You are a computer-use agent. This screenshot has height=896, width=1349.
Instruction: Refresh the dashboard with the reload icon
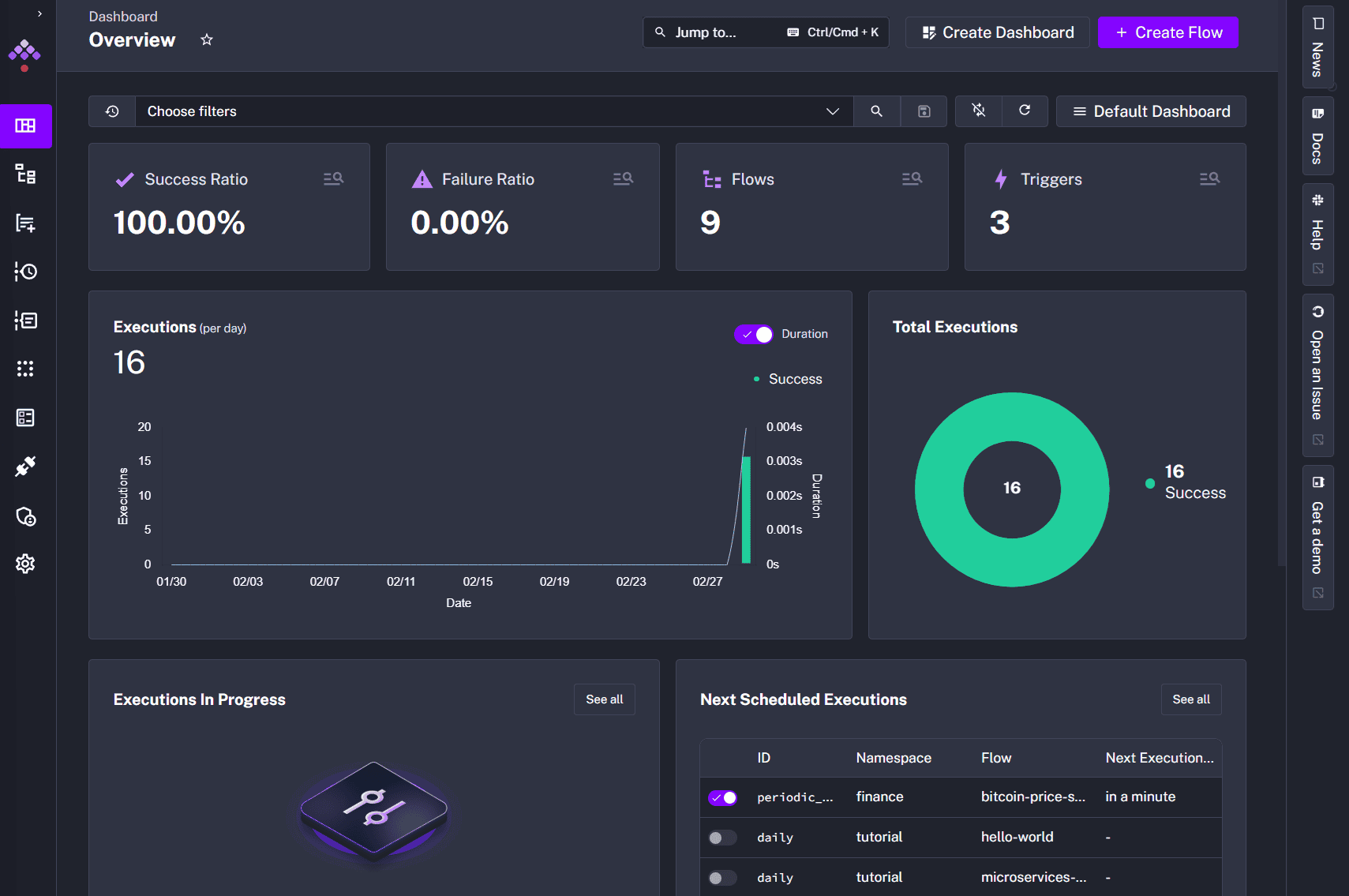pyautogui.click(x=1025, y=111)
